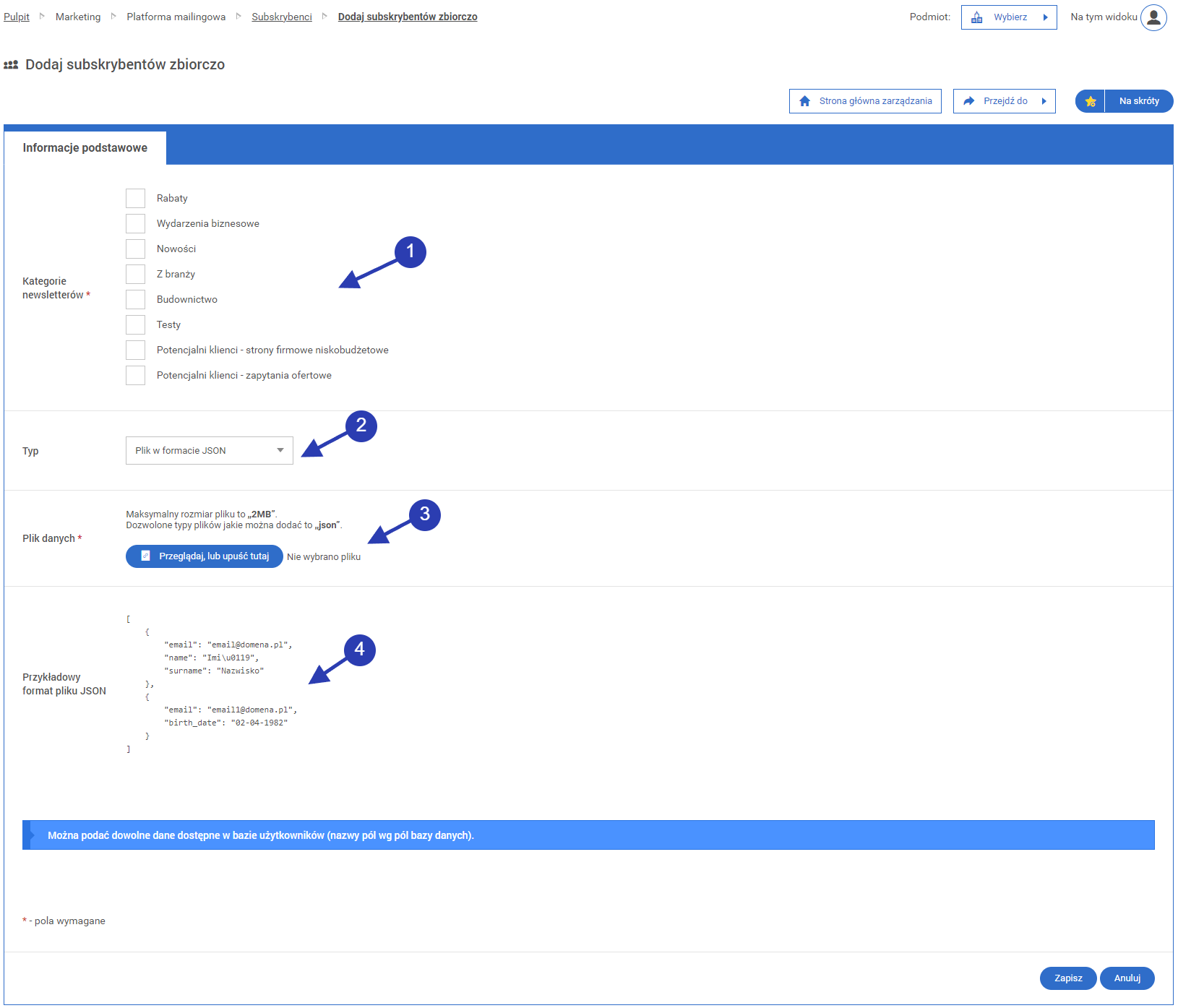Click the subscribers group icon beside page title
Viewport: 1178px width, 1008px height.
(x=11, y=65)
